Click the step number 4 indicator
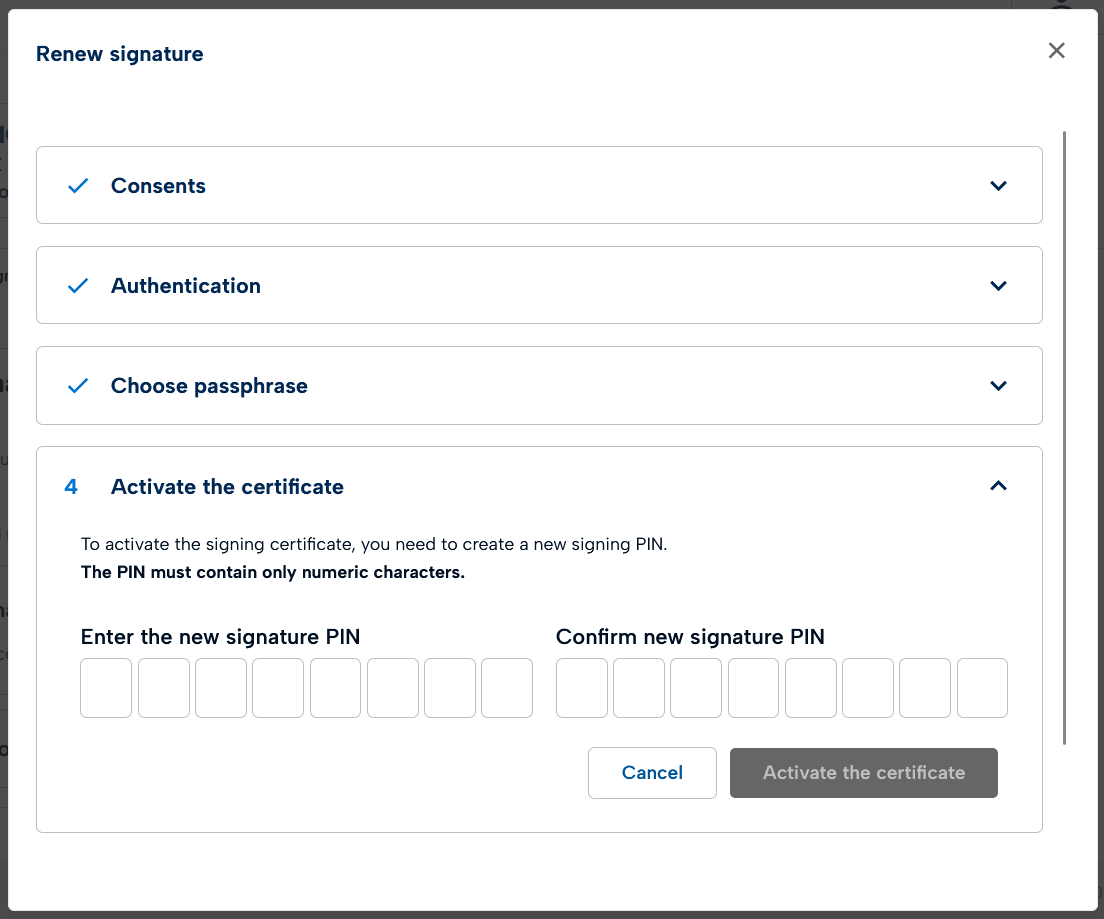Image resolution: width=1104 pixels, height=919 pixels. point(71,487)
